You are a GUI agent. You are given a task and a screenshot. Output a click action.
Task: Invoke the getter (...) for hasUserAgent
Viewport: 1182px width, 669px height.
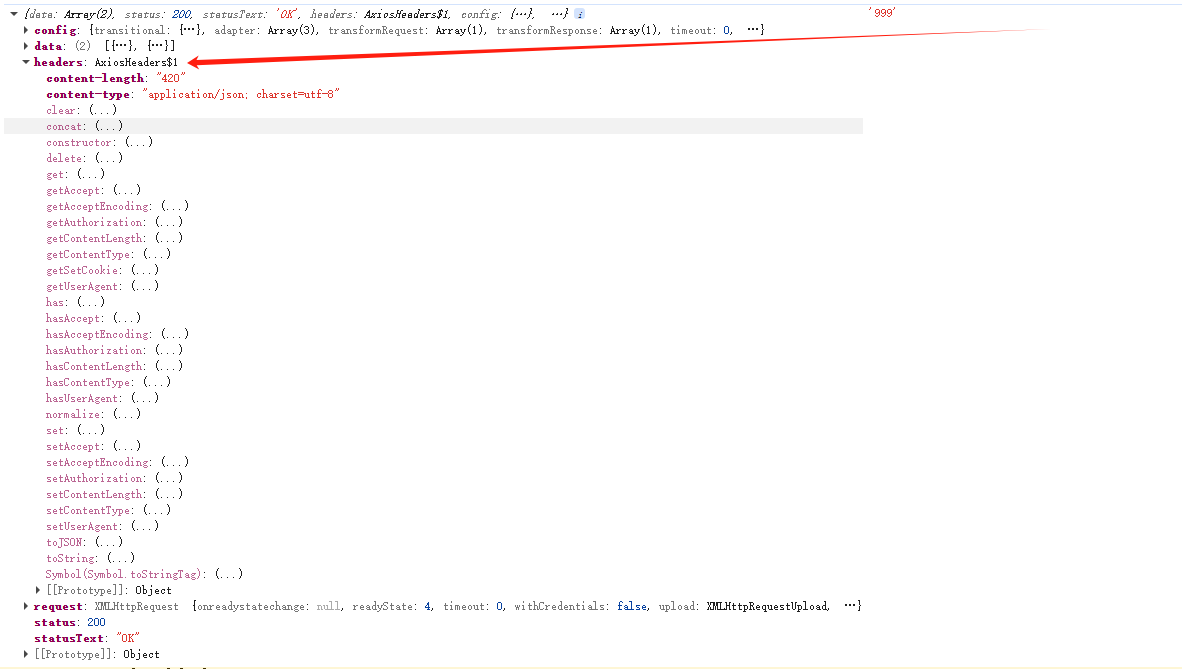point(144,398)
